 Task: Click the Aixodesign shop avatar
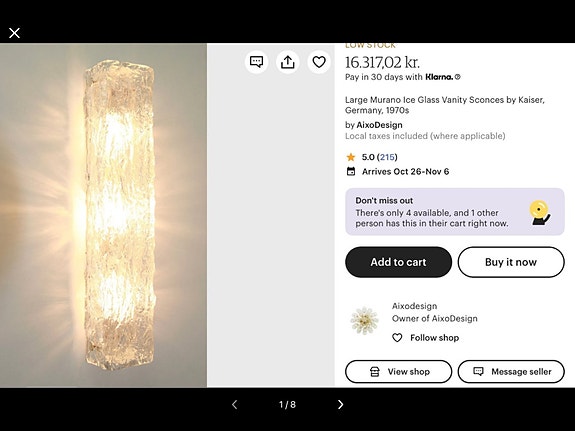(x=364, y=321)
